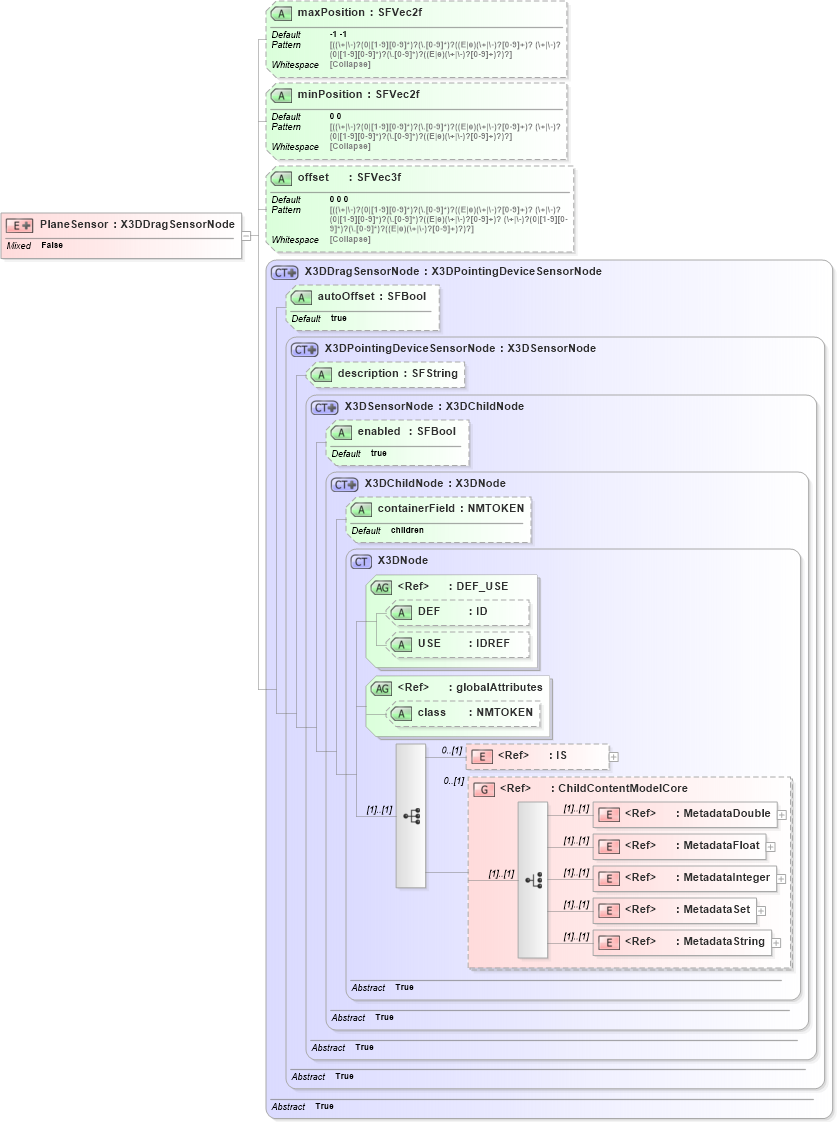Click the DEF_USE attribute group AG icon
Screen dimensions: 837x1122
[x=382, y=587]
